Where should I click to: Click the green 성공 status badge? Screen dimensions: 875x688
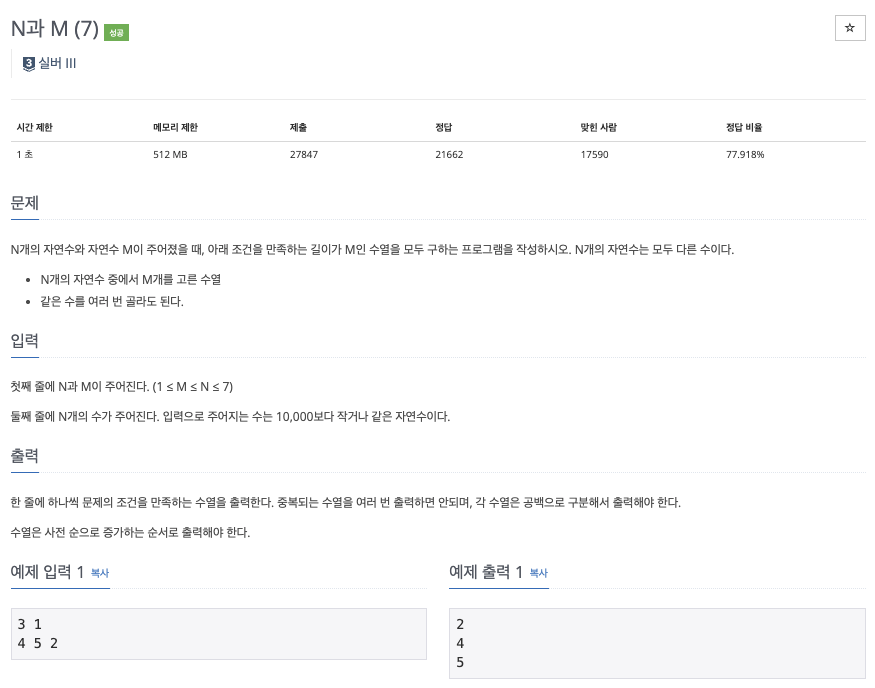pos(116,32)
